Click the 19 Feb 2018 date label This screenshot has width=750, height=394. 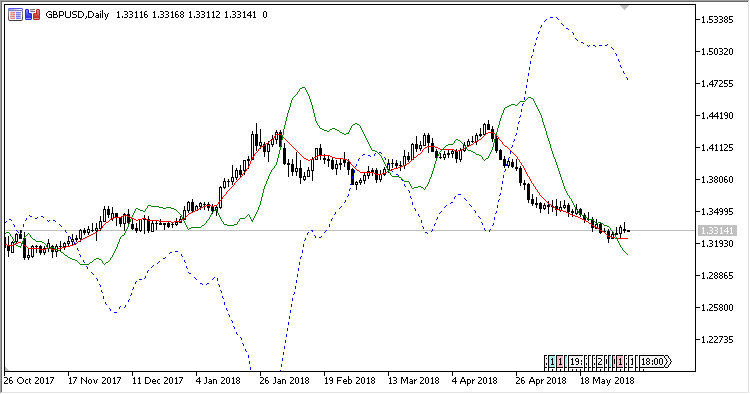click(x=349, y=381)
